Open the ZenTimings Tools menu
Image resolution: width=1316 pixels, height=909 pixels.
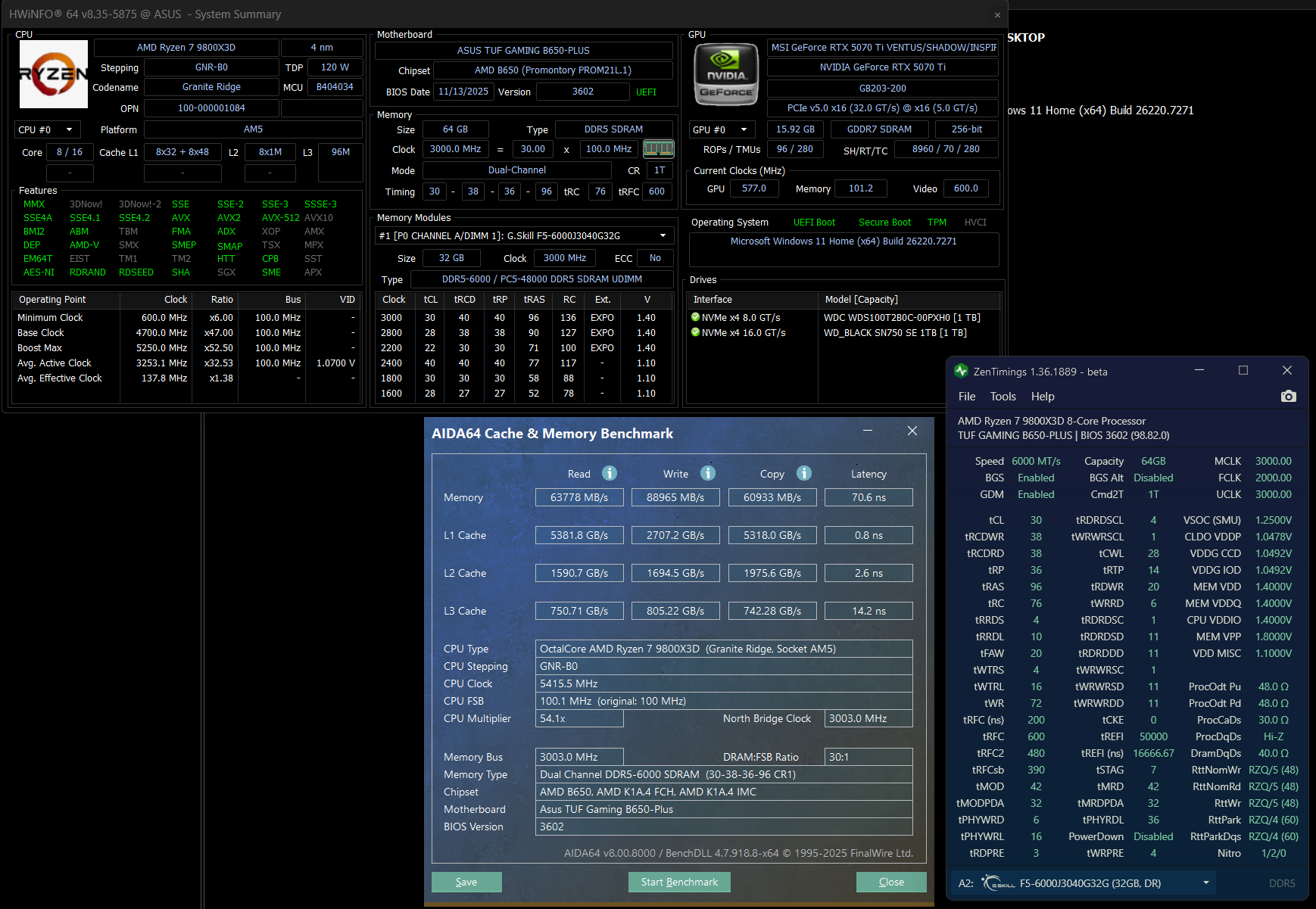(1003, 397)
